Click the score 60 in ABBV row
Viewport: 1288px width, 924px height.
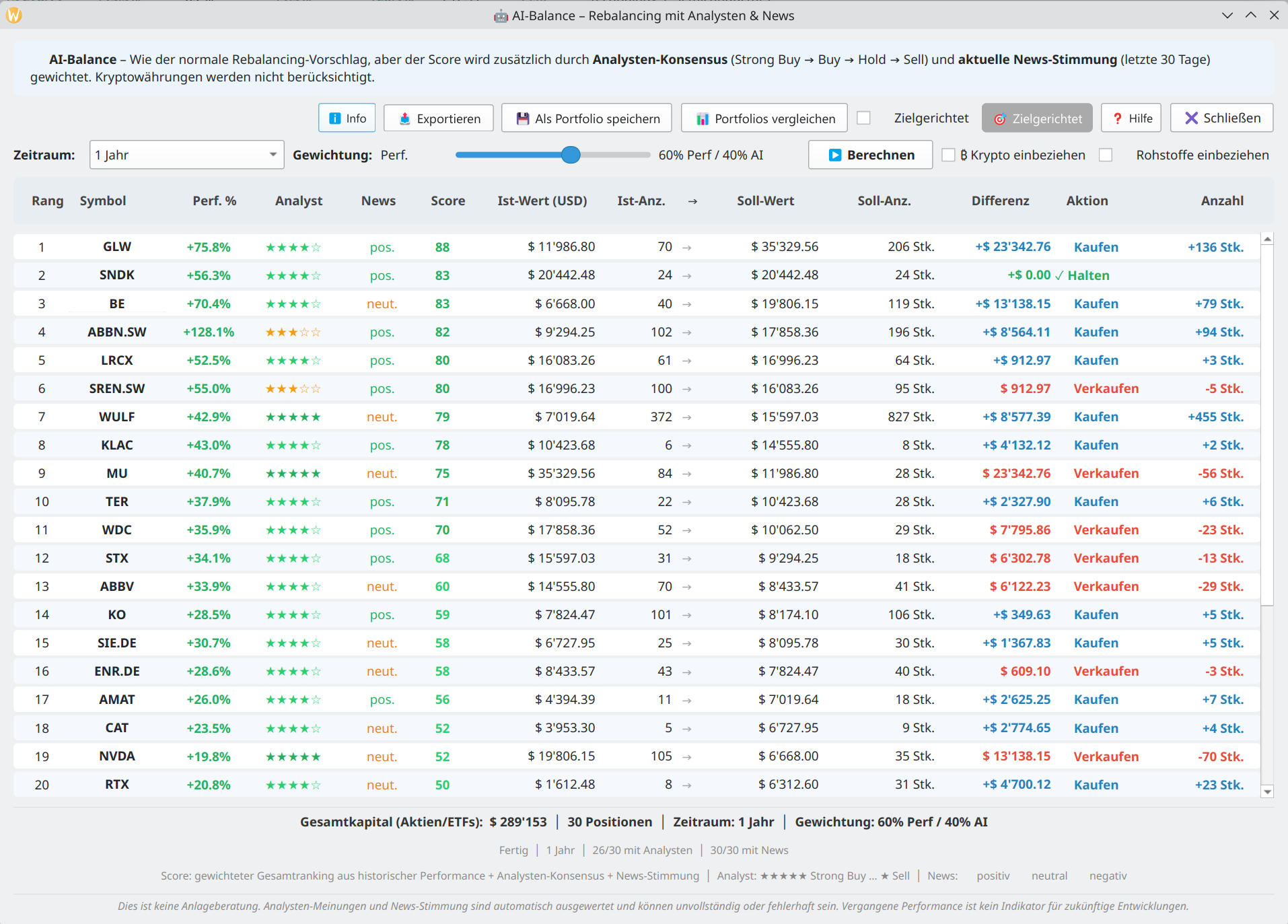442,586
